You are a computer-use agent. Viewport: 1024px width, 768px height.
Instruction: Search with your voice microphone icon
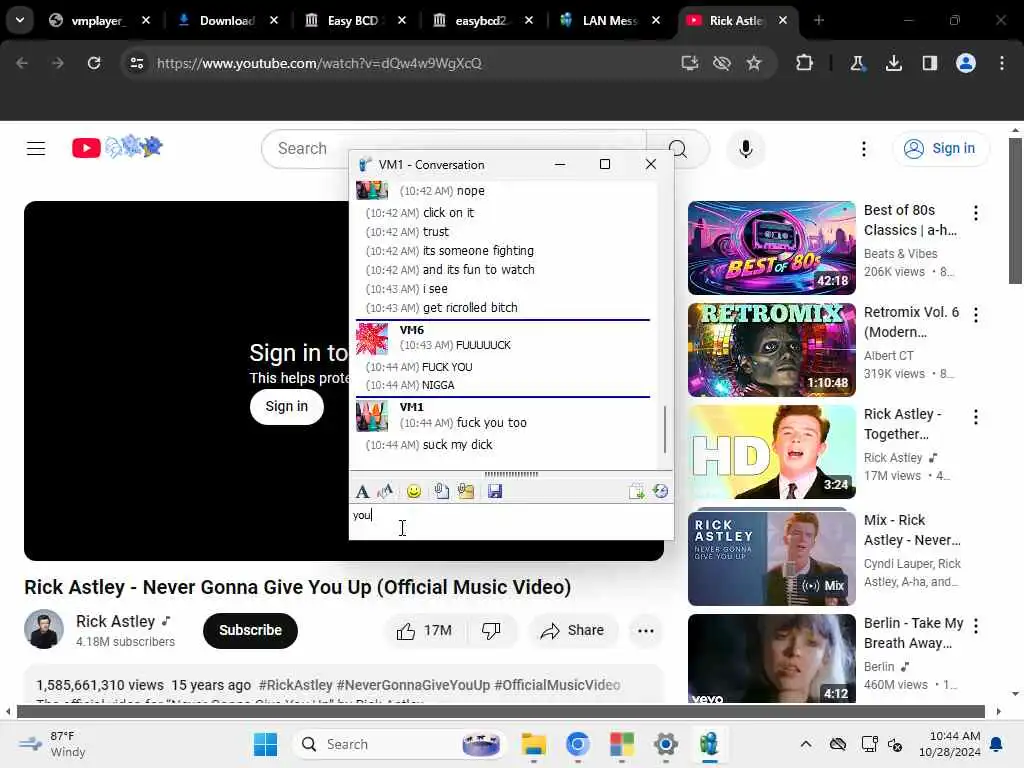tap(746, 149)
